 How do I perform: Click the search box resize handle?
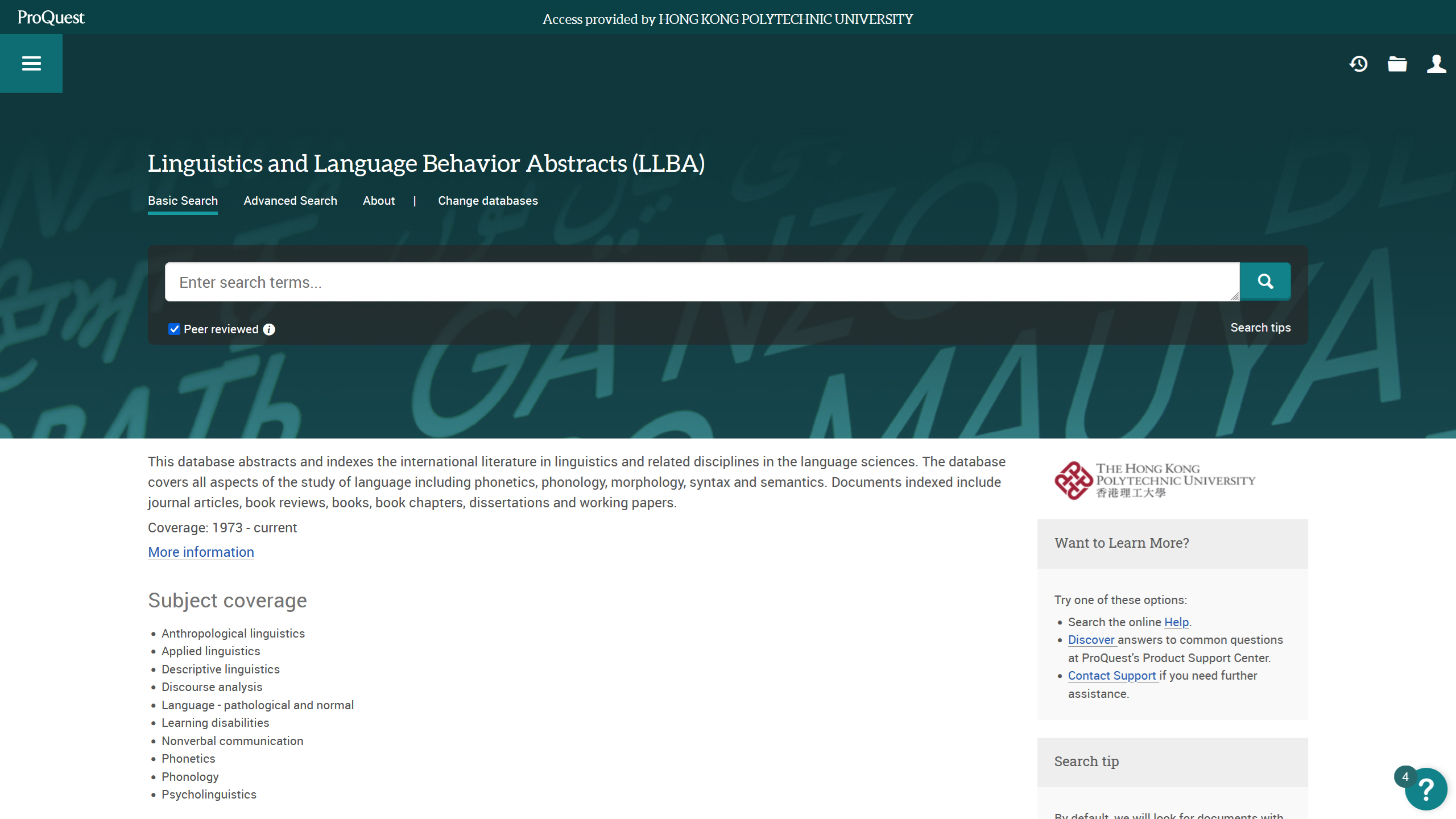point(1234,296)
